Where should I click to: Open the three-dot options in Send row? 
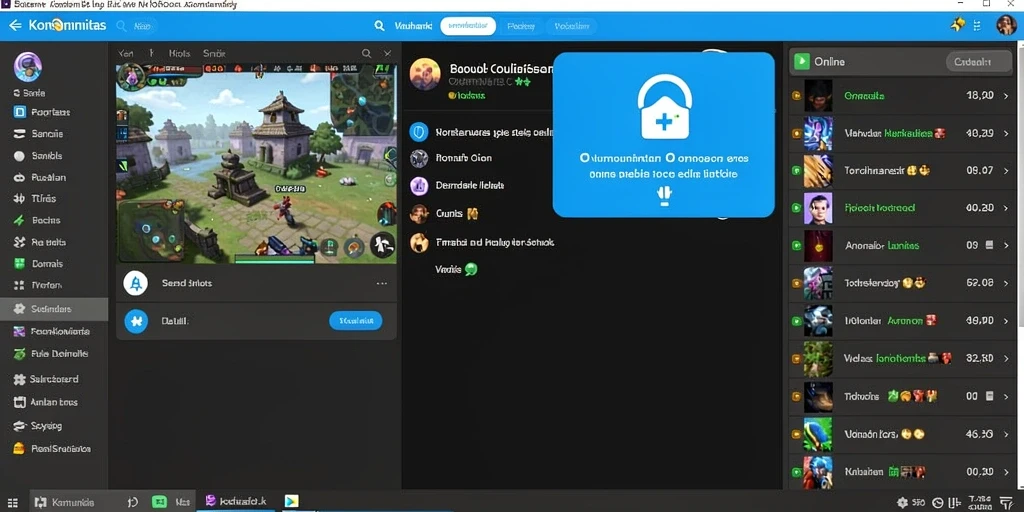(382, 283)
